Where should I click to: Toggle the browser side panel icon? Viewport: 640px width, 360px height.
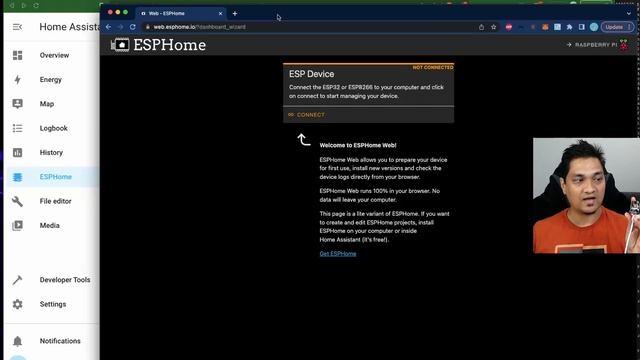click(x=582, y=27)
